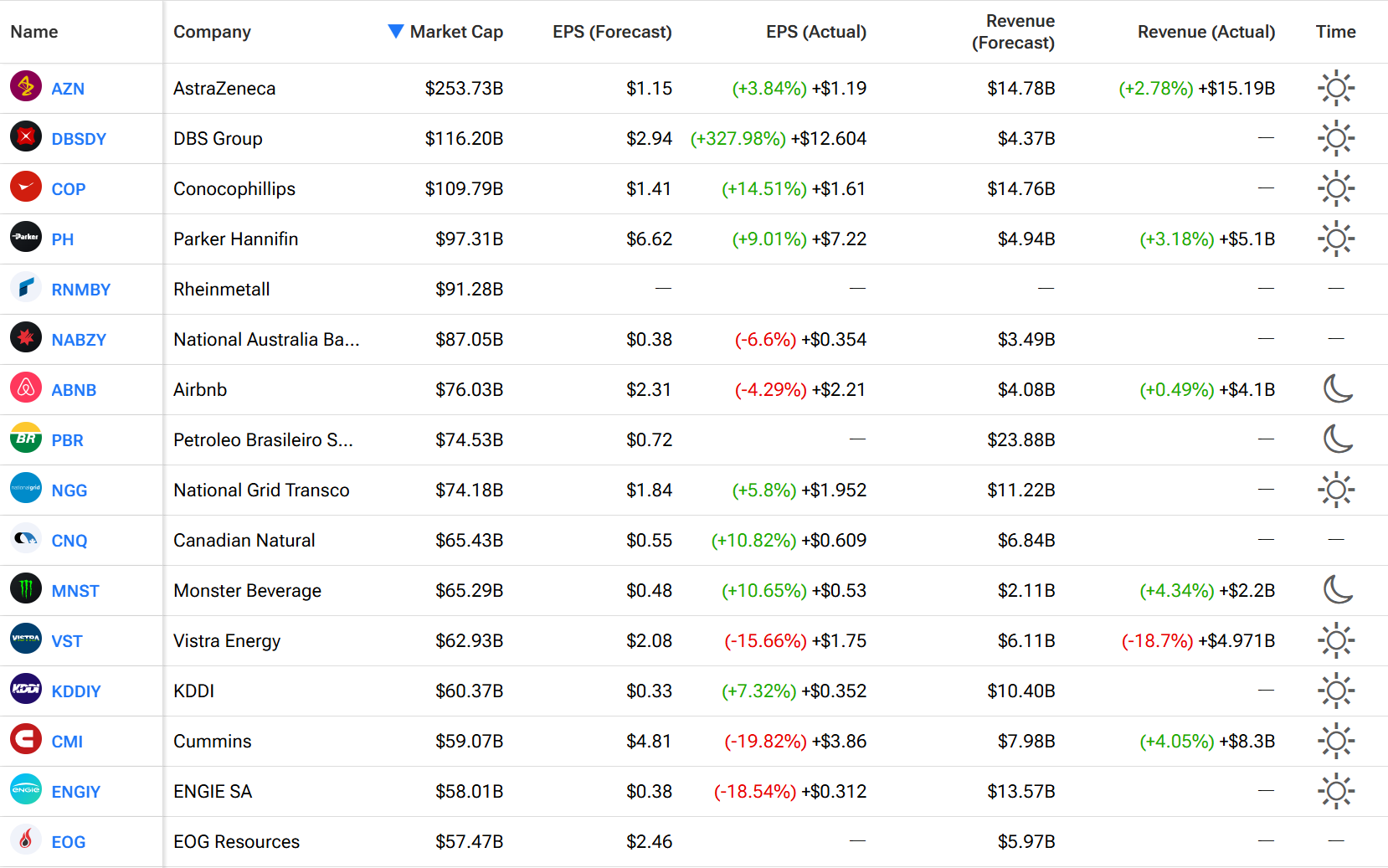Viewport: 1388px width, 868px height.
Task: Open the PH ticker link
Action: pyautogui.click(x=63, y=239)
